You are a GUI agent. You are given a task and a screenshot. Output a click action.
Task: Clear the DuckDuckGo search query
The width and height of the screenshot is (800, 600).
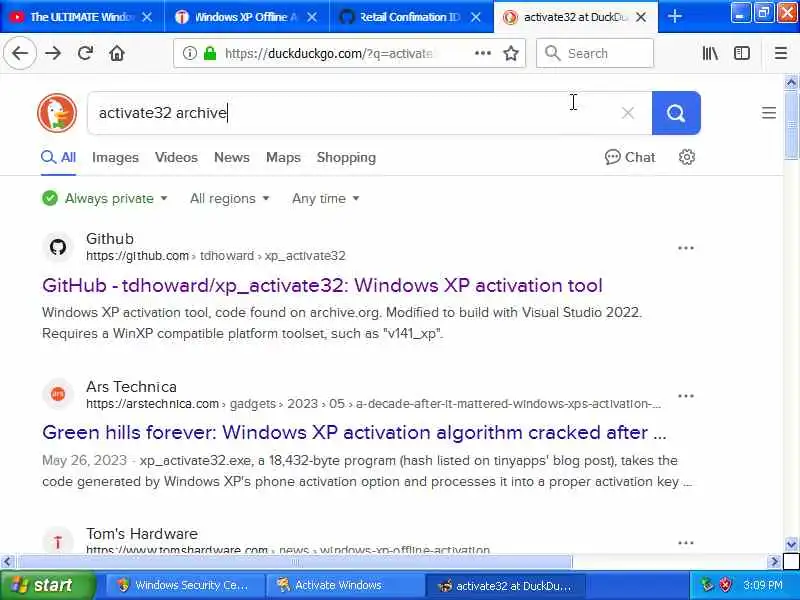coord(628,113)
